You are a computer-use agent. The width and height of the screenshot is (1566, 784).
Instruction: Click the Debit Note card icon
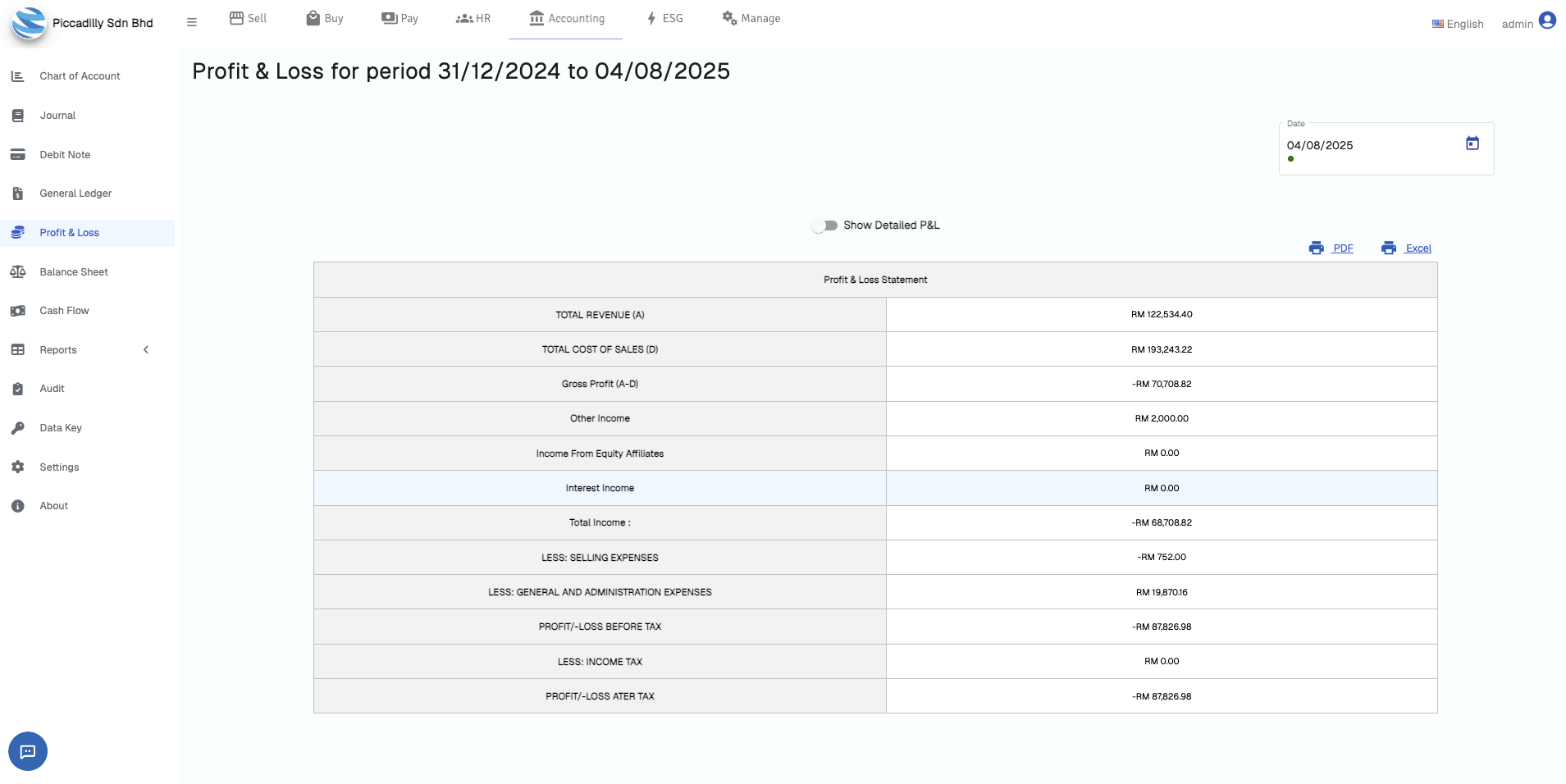coord(17,154)
